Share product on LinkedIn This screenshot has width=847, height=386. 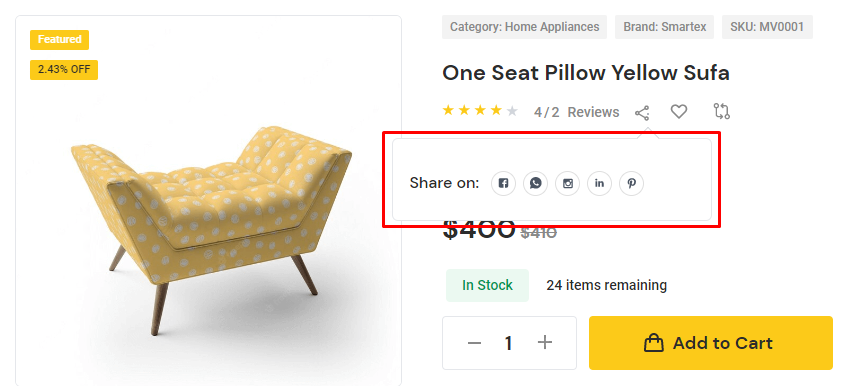[x=600, y=184]
